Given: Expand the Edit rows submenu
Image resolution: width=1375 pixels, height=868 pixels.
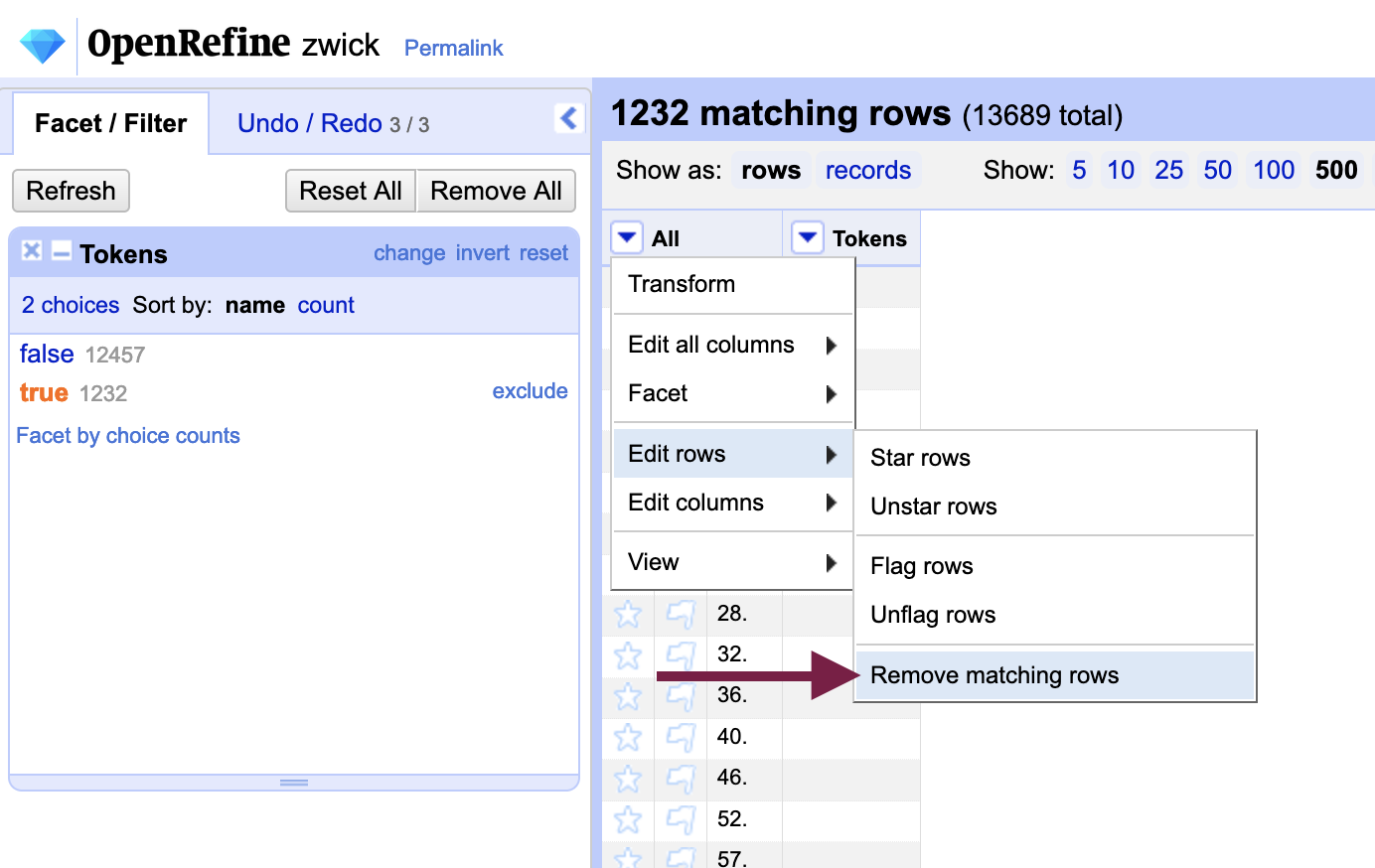Looking at the screenshot, I should pos(733,454).
